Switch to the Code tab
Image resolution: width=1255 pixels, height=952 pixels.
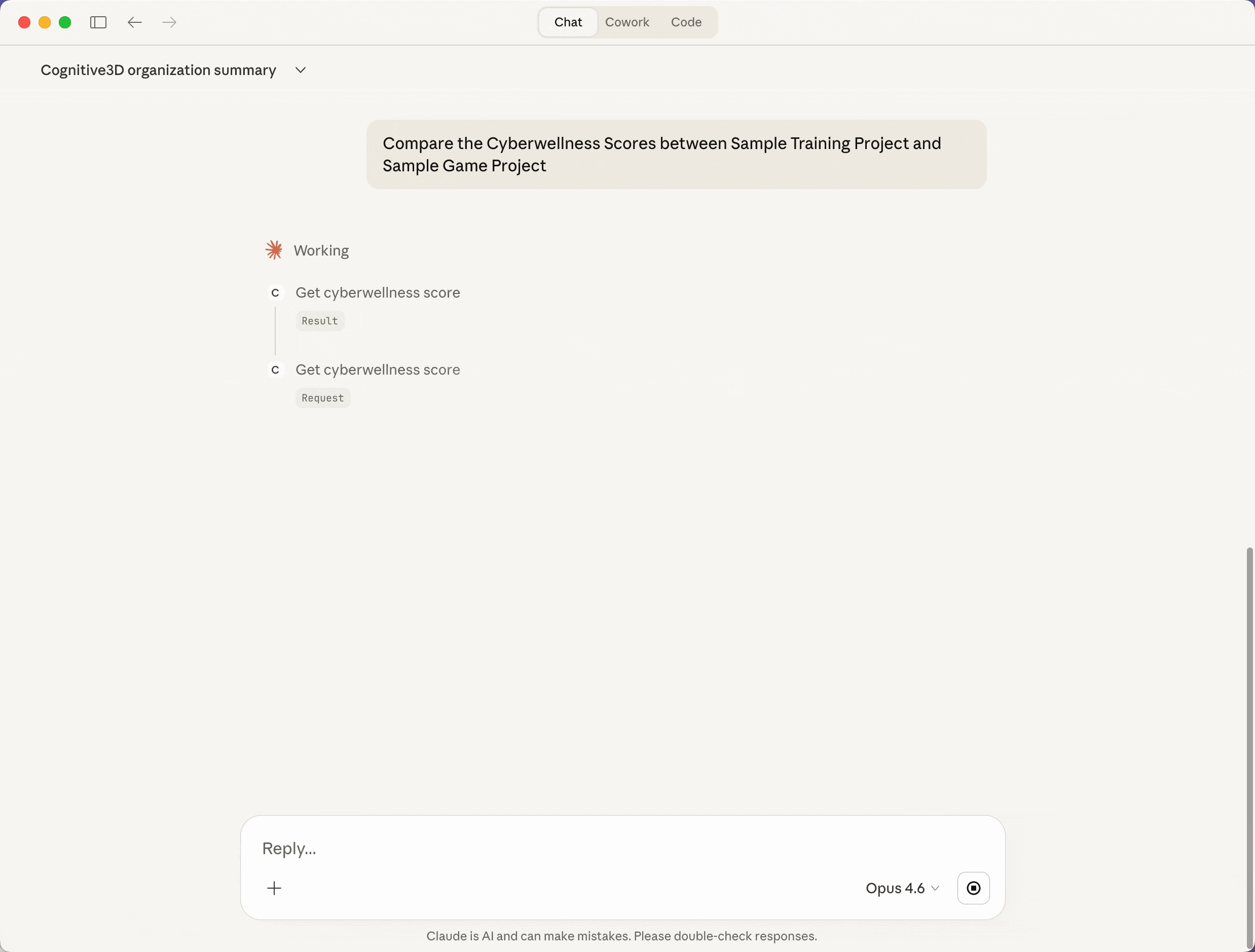[686, 22]
